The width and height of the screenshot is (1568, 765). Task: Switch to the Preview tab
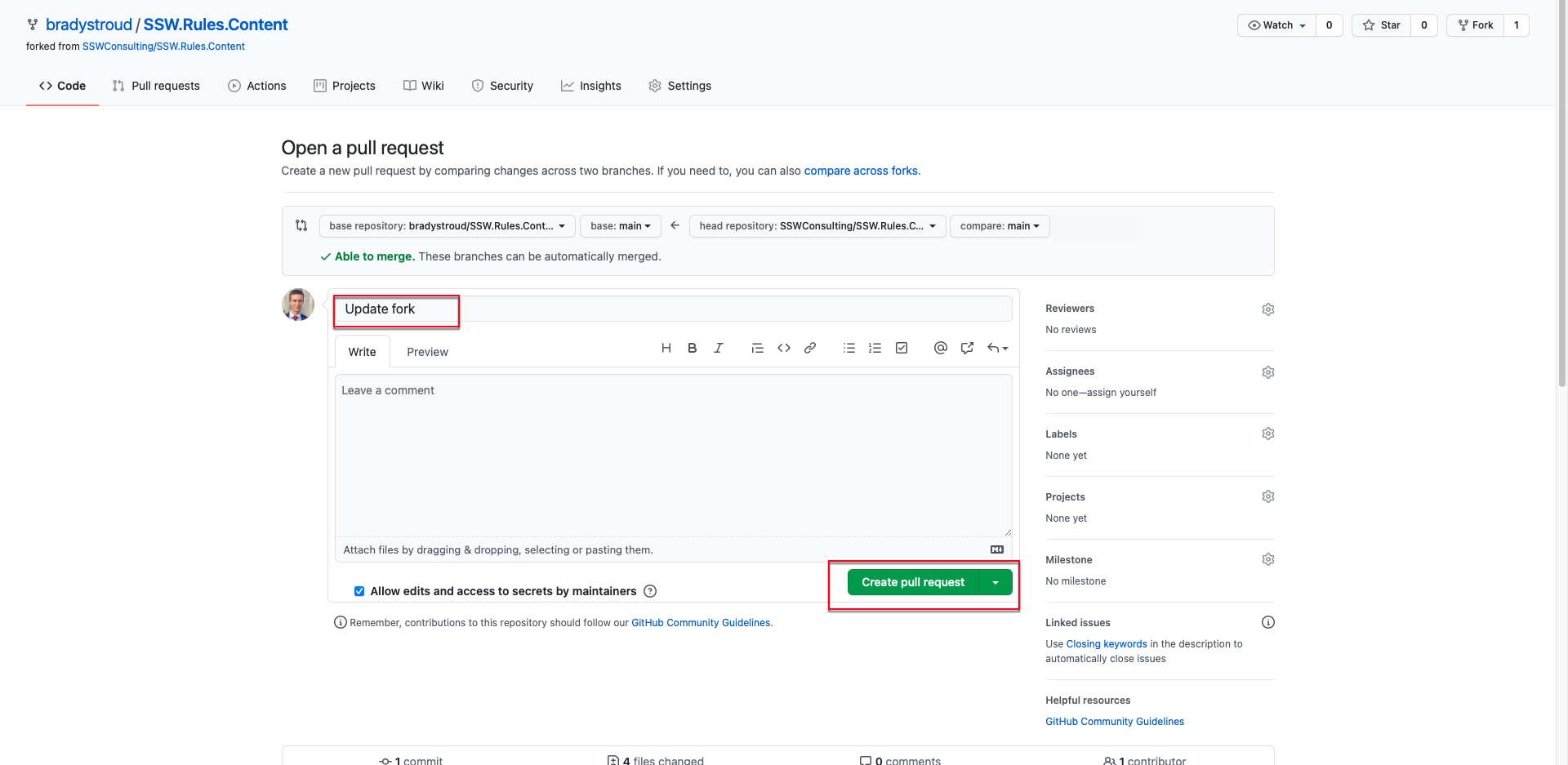click(x=428, y=352)
